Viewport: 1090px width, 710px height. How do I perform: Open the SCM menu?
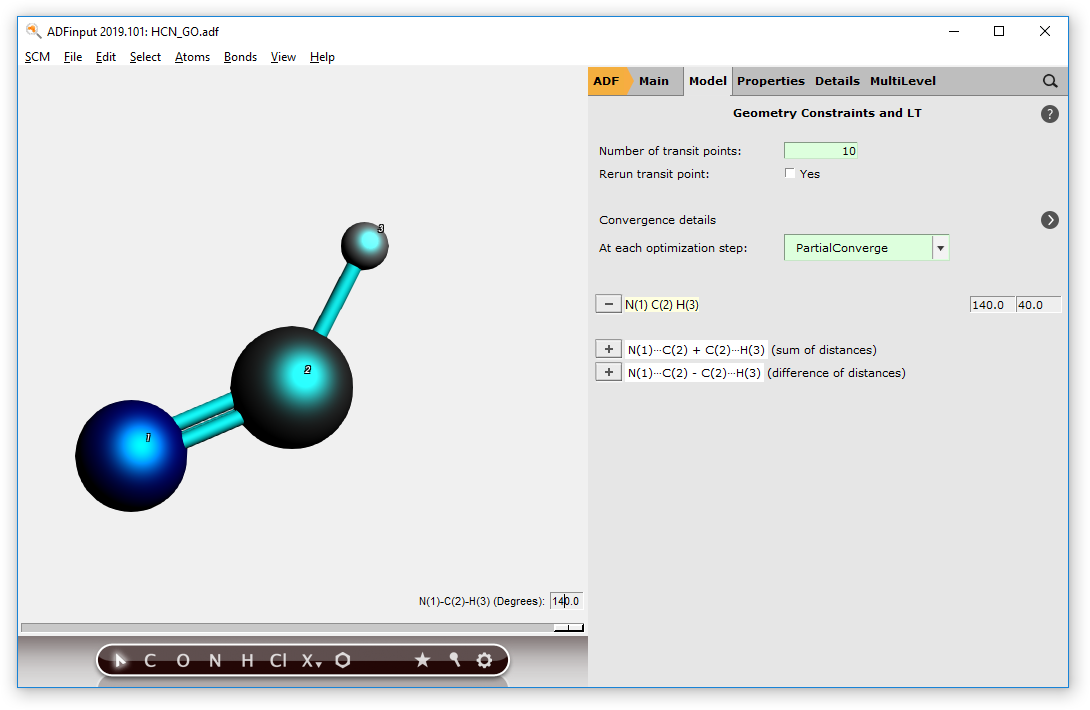pyautogui.click(x=38, y=57)
